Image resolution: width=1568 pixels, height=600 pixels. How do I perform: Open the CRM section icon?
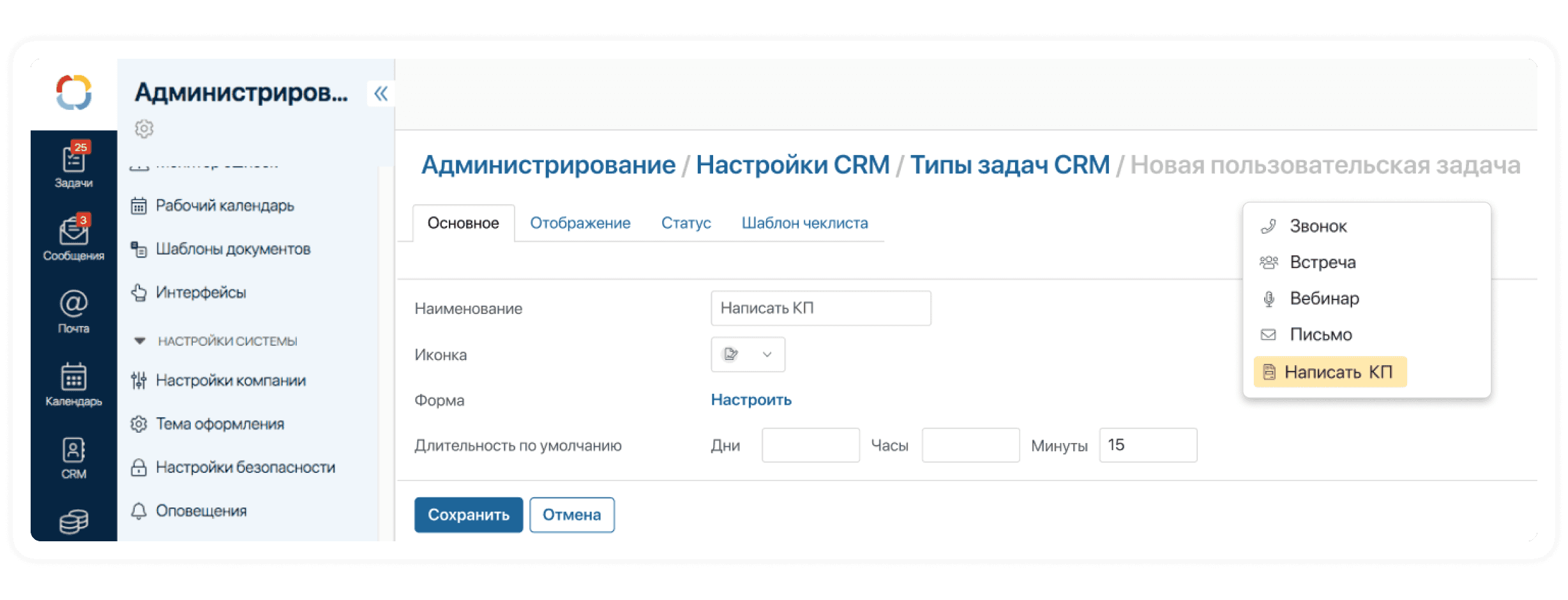point(73,457)
